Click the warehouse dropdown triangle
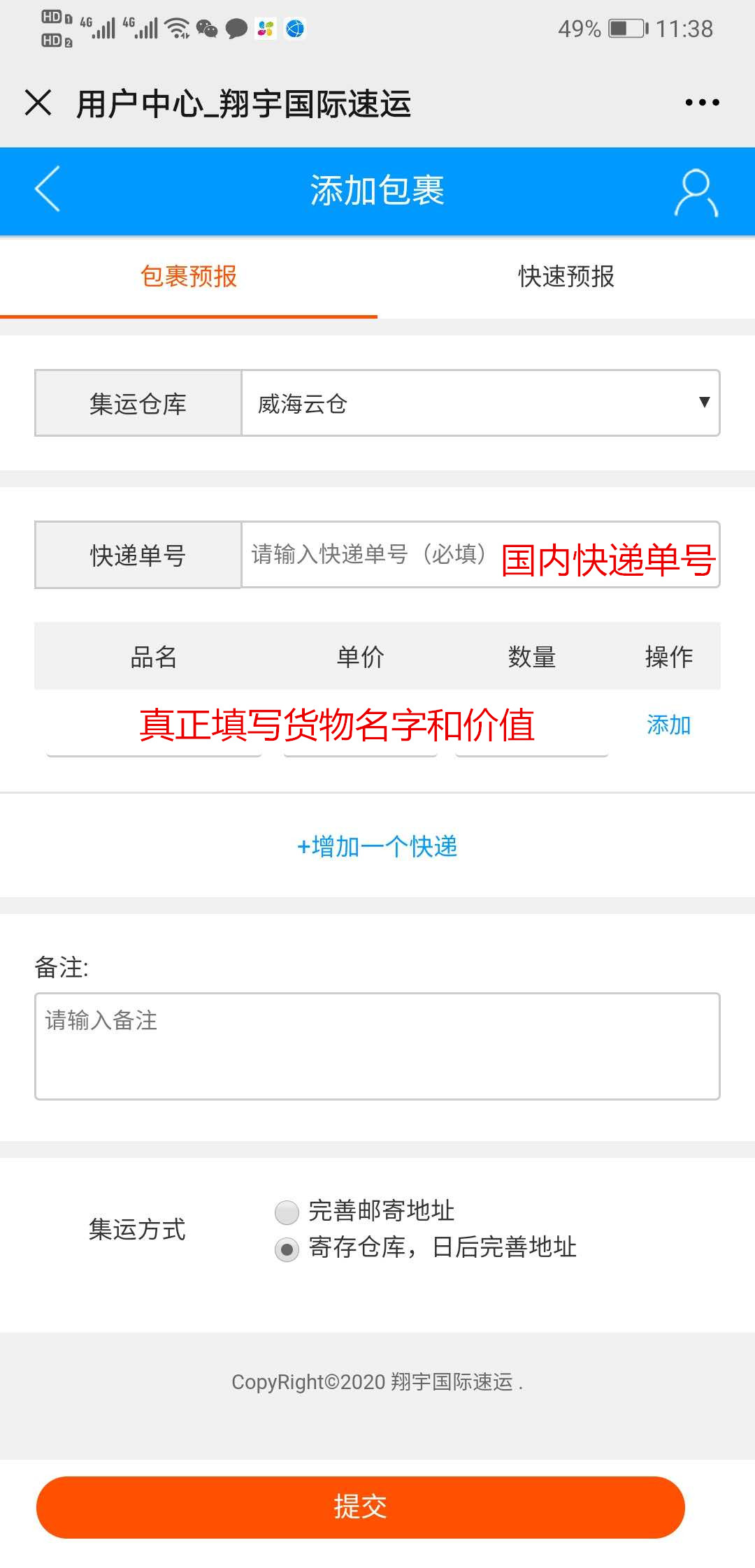 click(x=704, y=403)
